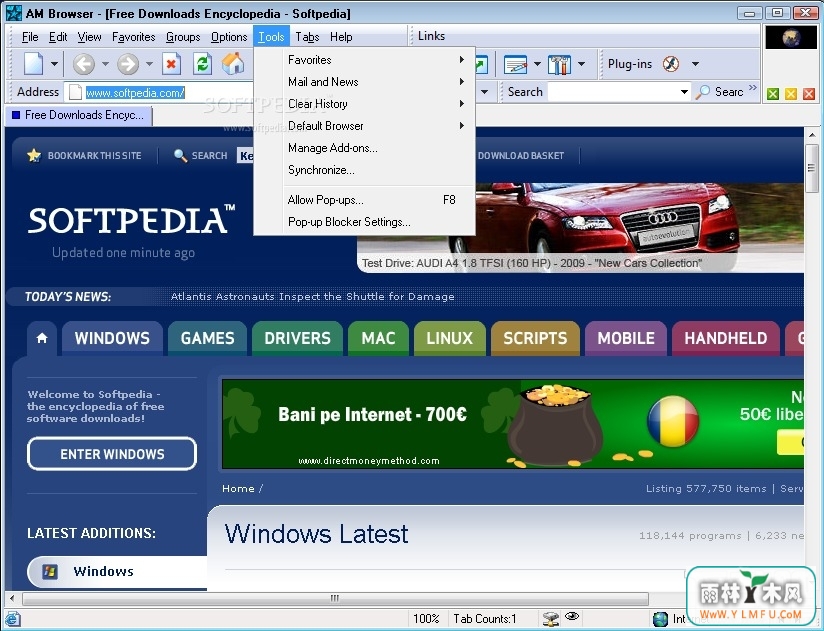Select the Free Downloads Encyc... tab
Viewport: 824px width, 631px height.
coord(79,115)
